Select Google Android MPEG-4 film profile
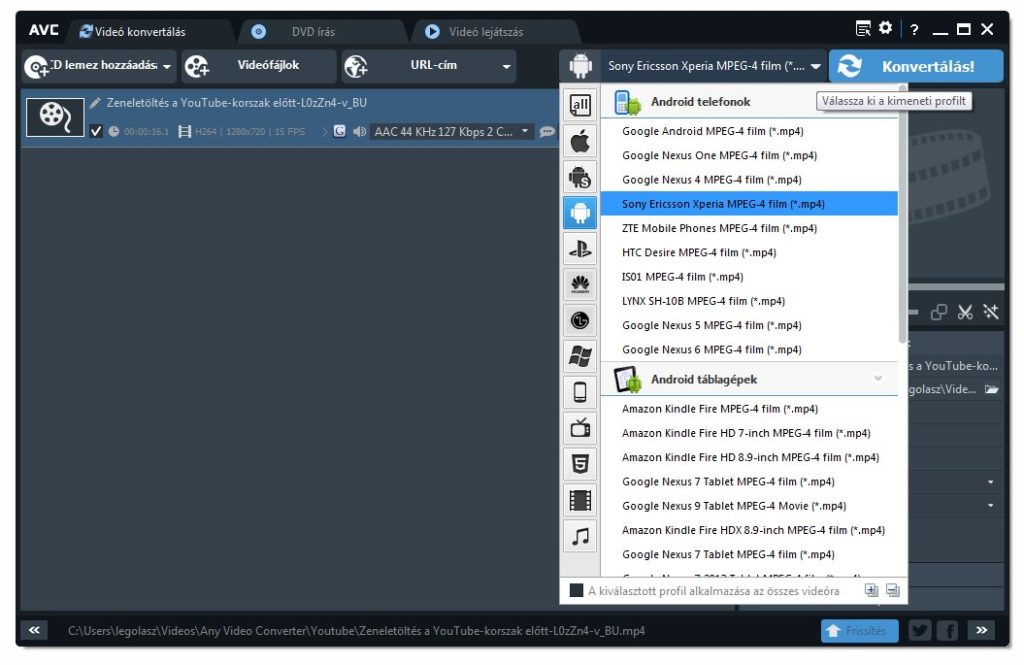 [x=749, y=131]
